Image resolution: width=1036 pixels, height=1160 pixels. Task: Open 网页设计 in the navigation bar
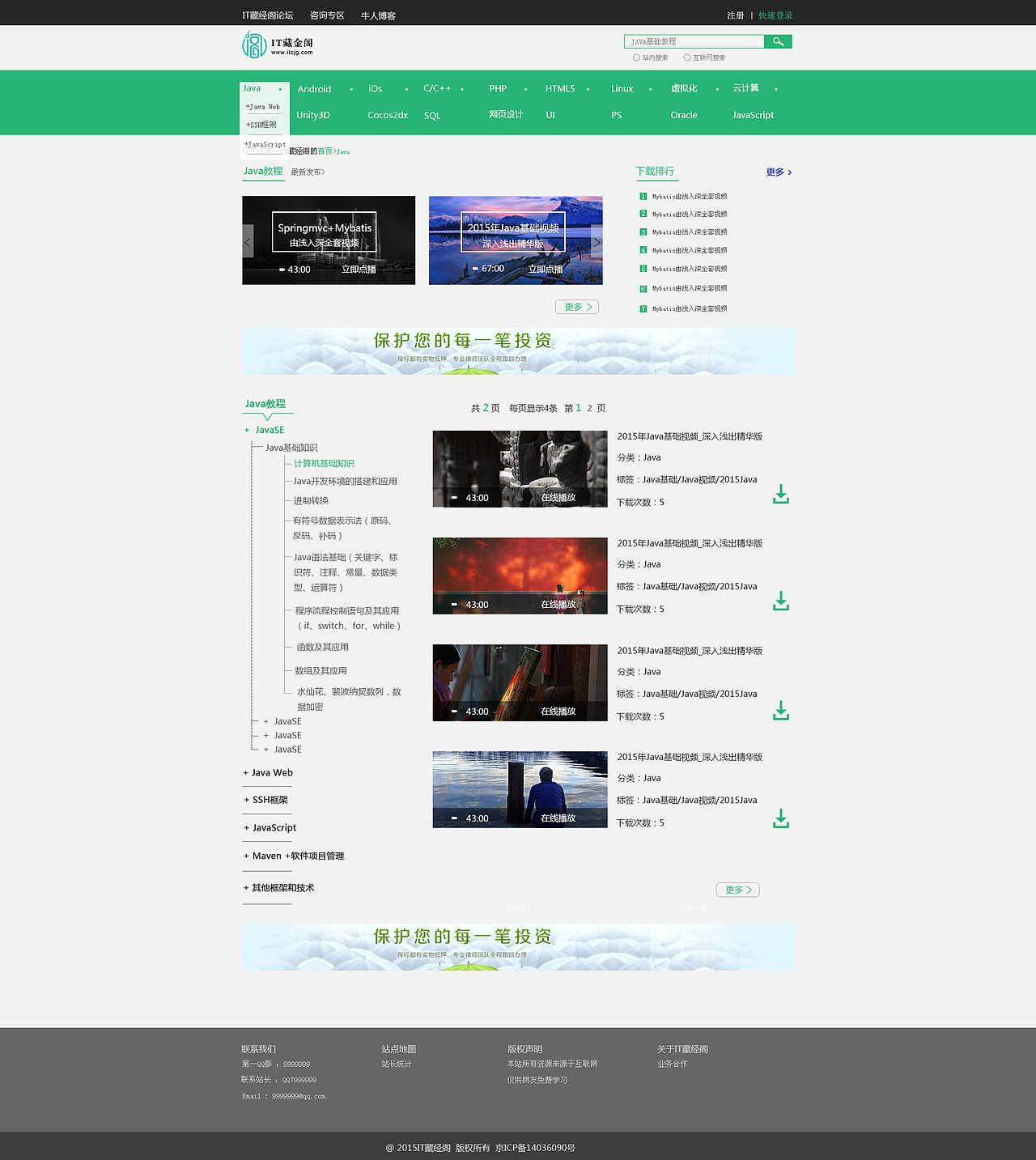pyautogui.click(x=506, y=114)
